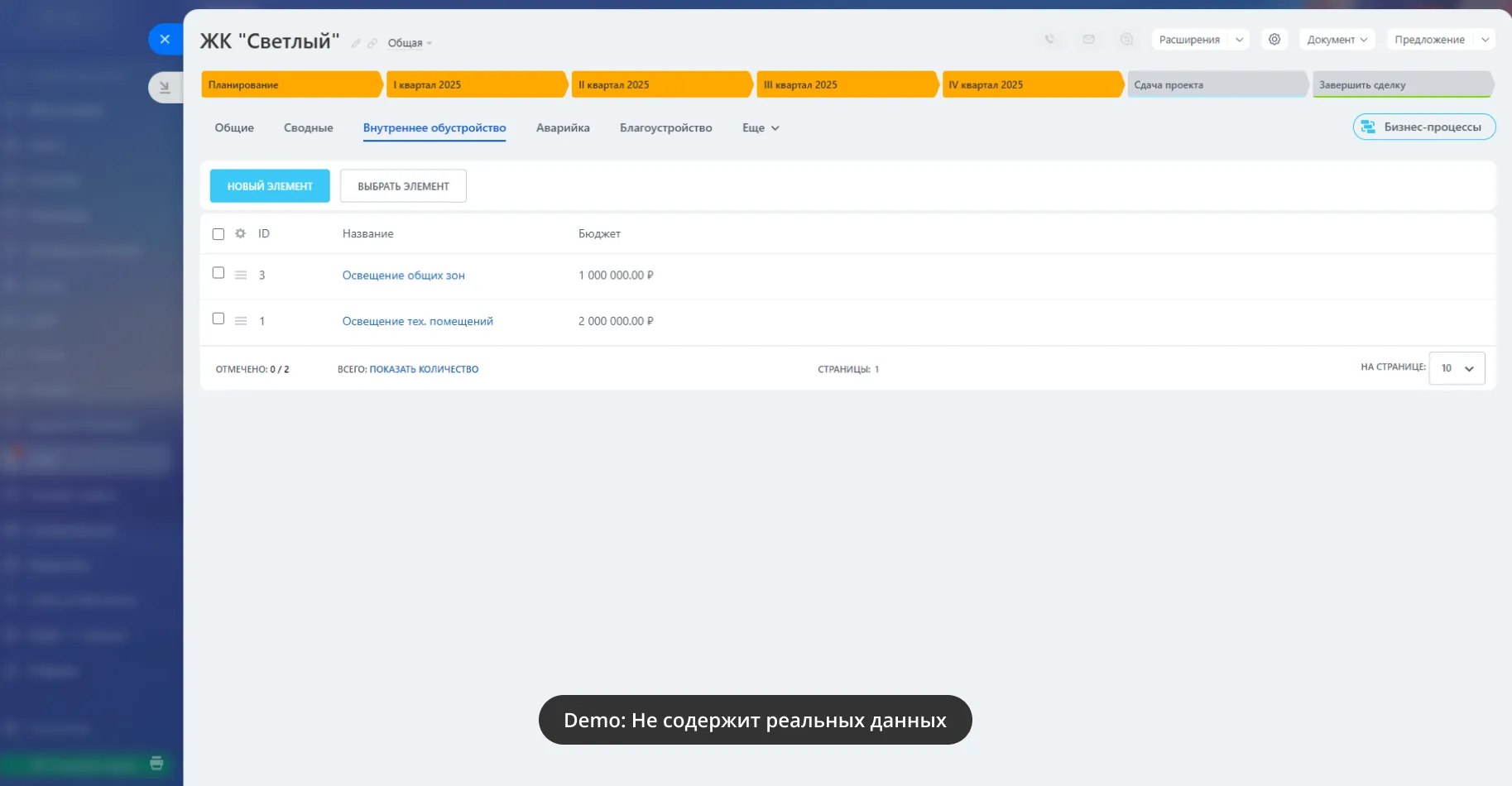1512x786 pixels.
Task: Select the Внутреннее обустройство tab
Action: [x=434, y=127]
